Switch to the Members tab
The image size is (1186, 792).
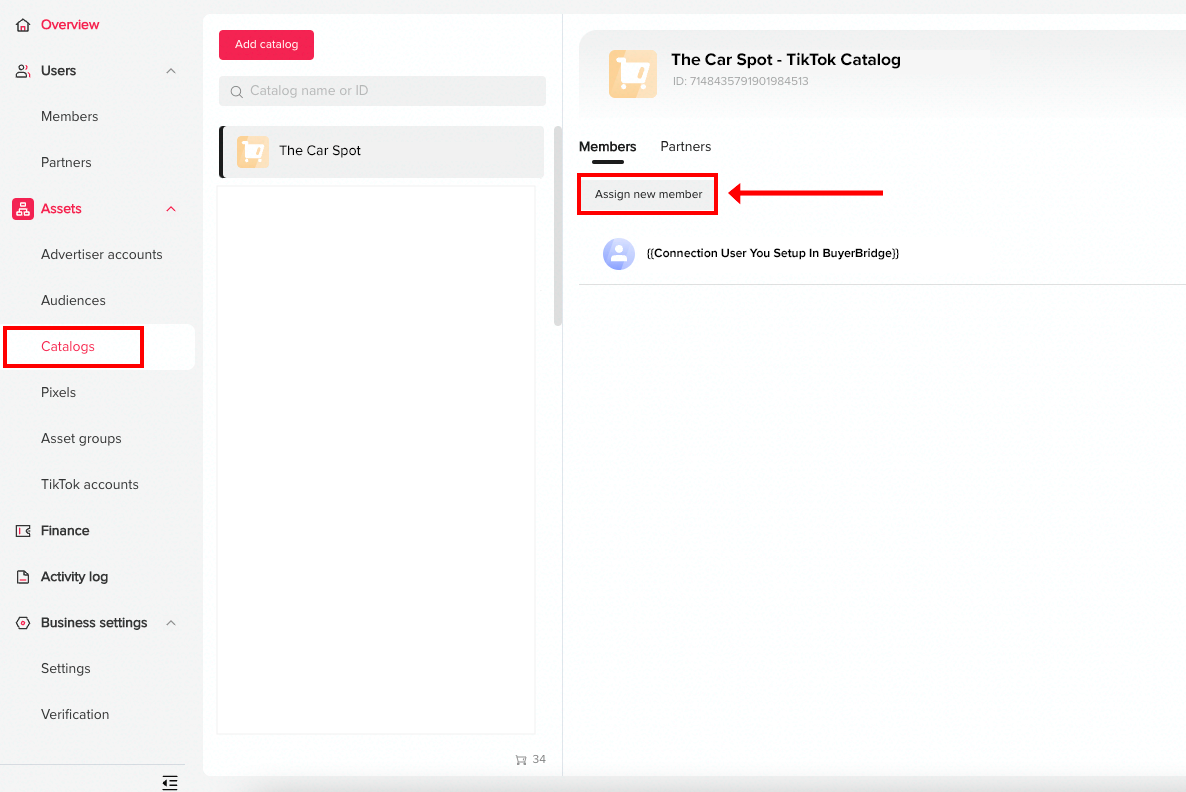pos(607,147)
